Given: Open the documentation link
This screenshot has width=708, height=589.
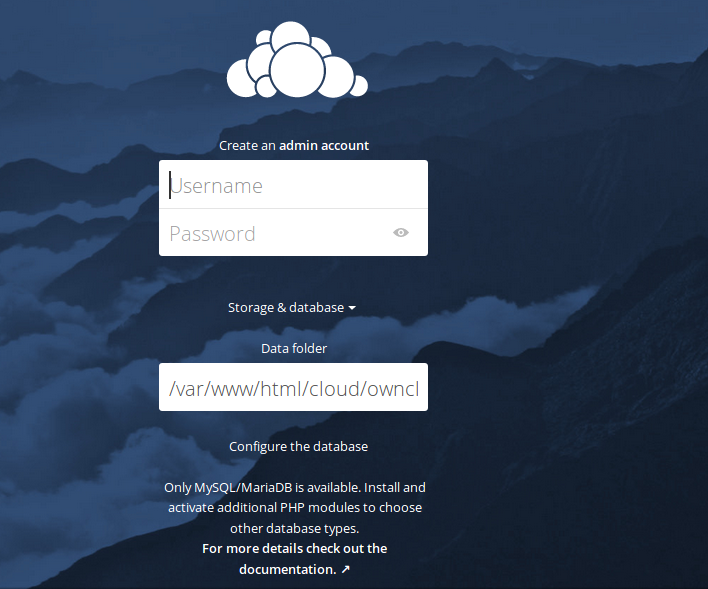Looking at the screenshot, I should click(294, 559).
